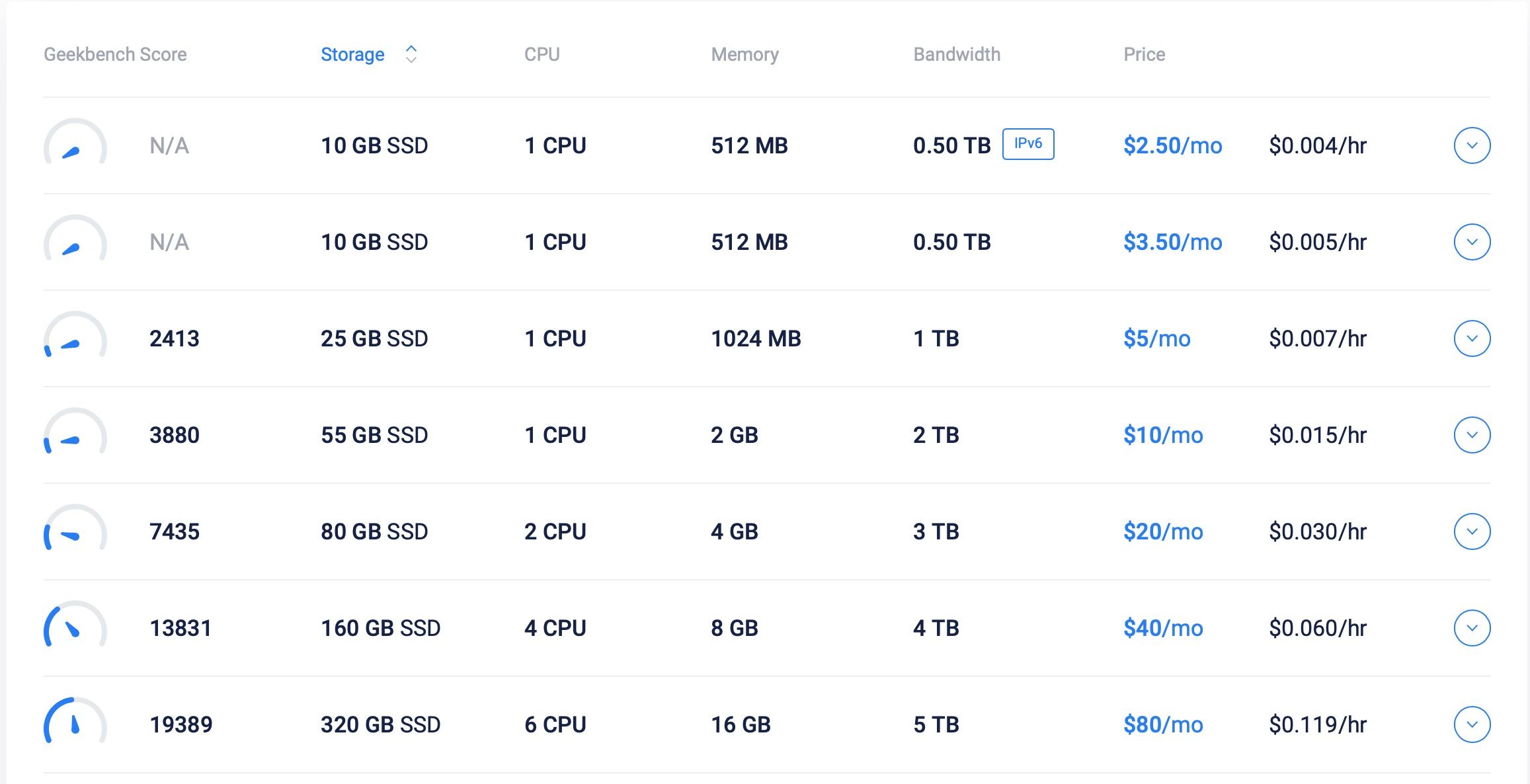This screenshot has width=1530, height=784.
Task: Click the Geekbench score 19389
Action: [x=181, y=725]
